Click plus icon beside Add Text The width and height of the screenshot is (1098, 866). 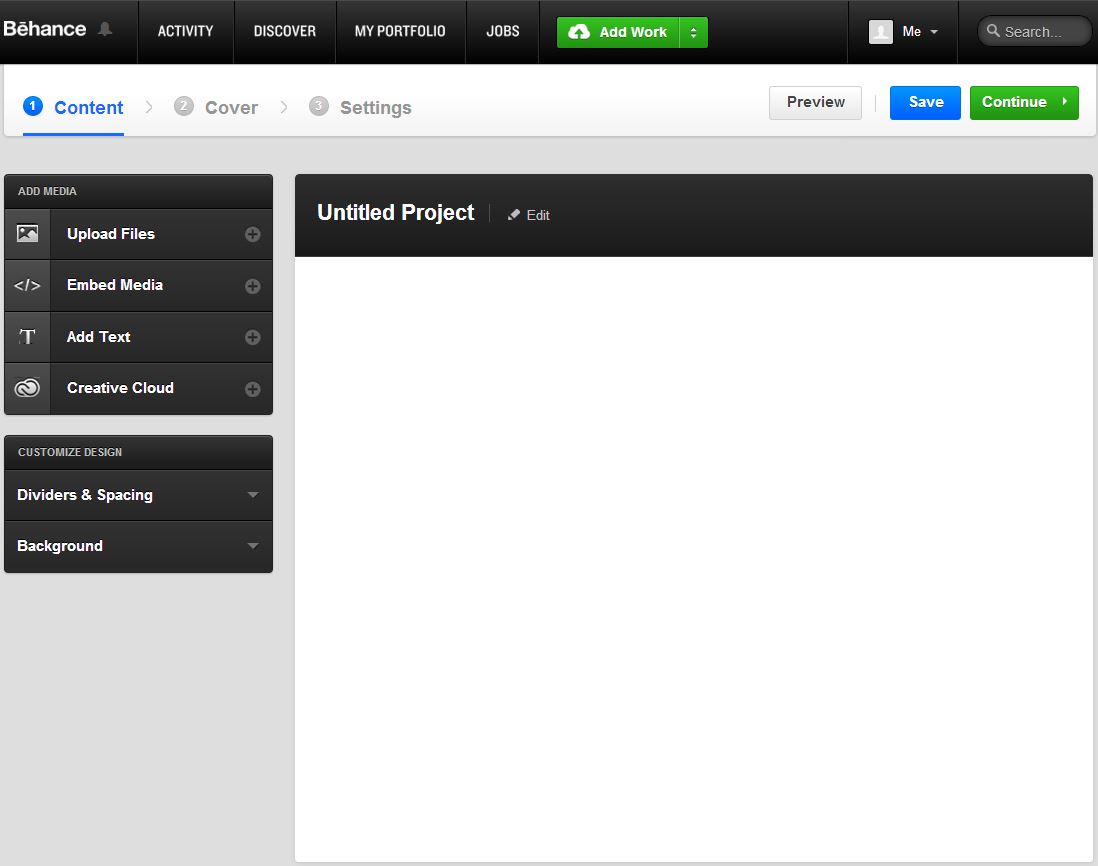click(253, 338)
